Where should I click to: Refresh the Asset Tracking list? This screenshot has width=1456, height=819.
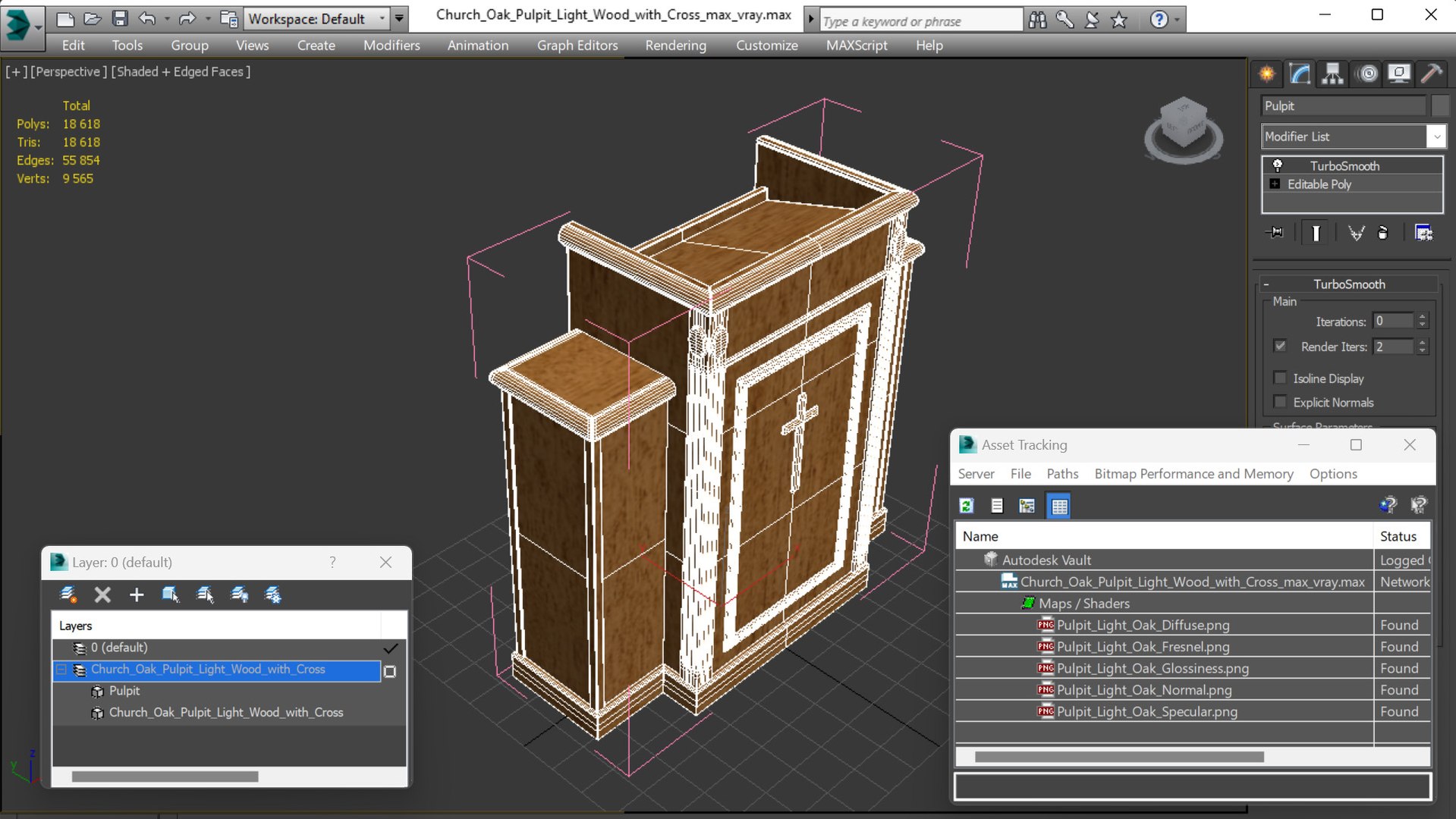(967, 506)
